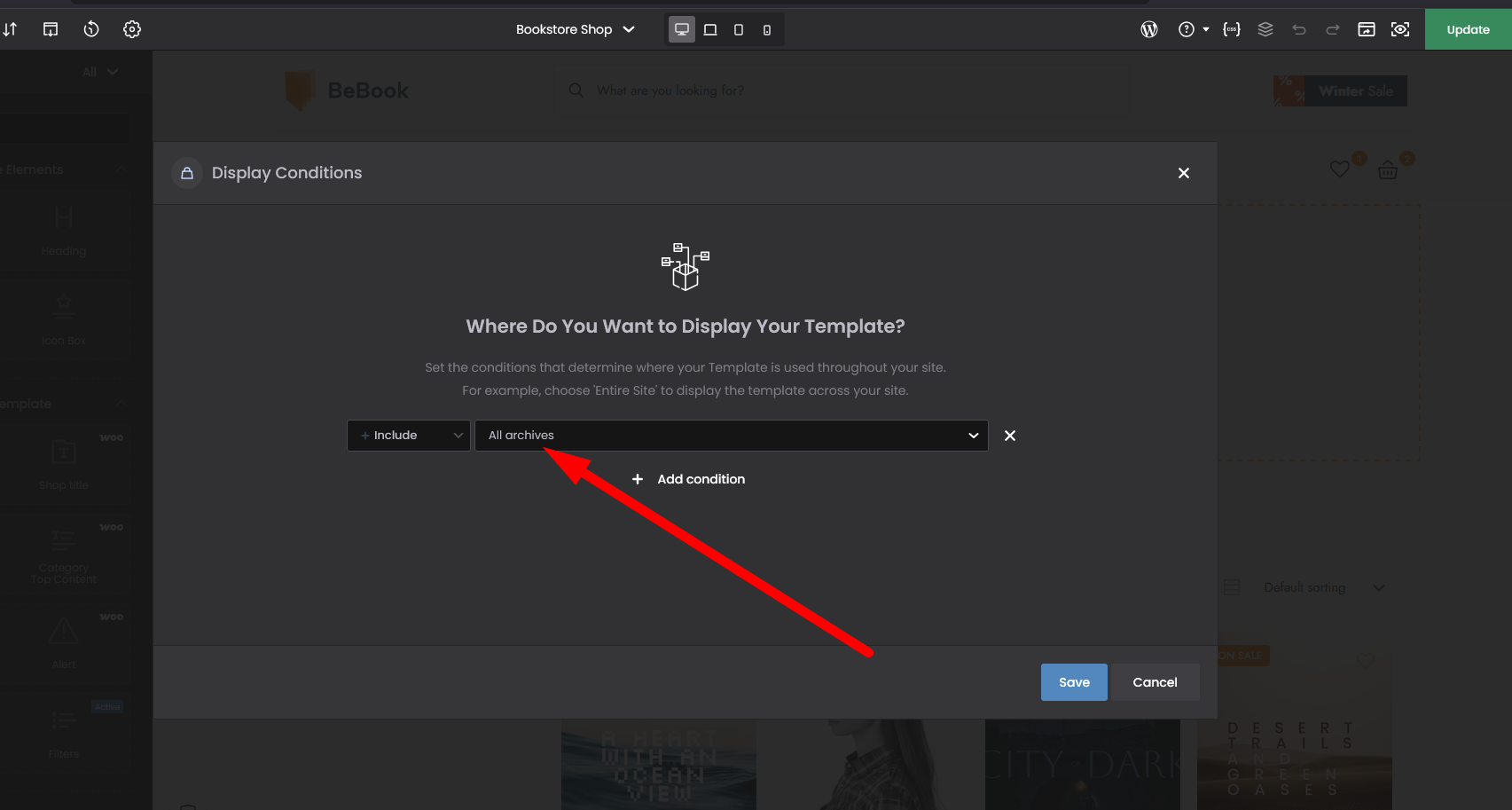The image size is (1512, 810).
Task: Click the help question mark icon
Action: pyautogui.click(x=1187, y=29)
